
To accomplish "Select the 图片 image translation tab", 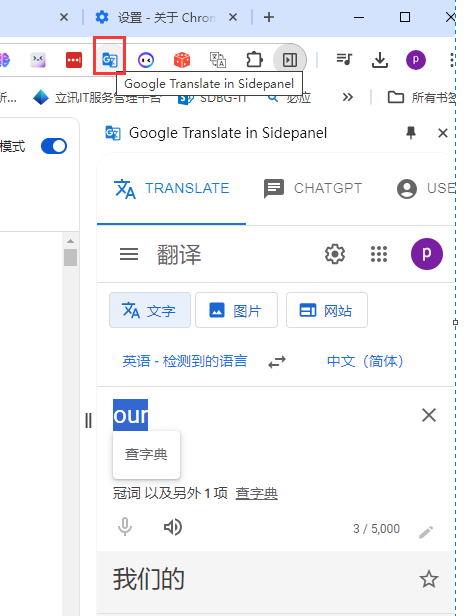I will (236, 310).
